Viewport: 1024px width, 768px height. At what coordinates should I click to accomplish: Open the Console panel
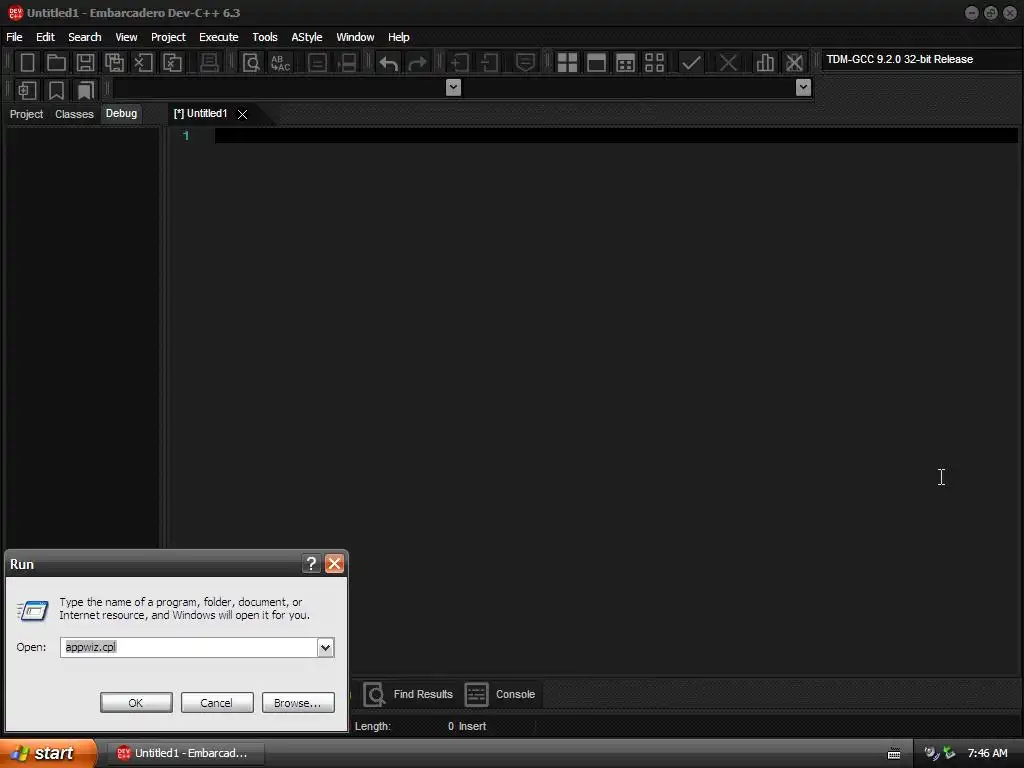500,694
